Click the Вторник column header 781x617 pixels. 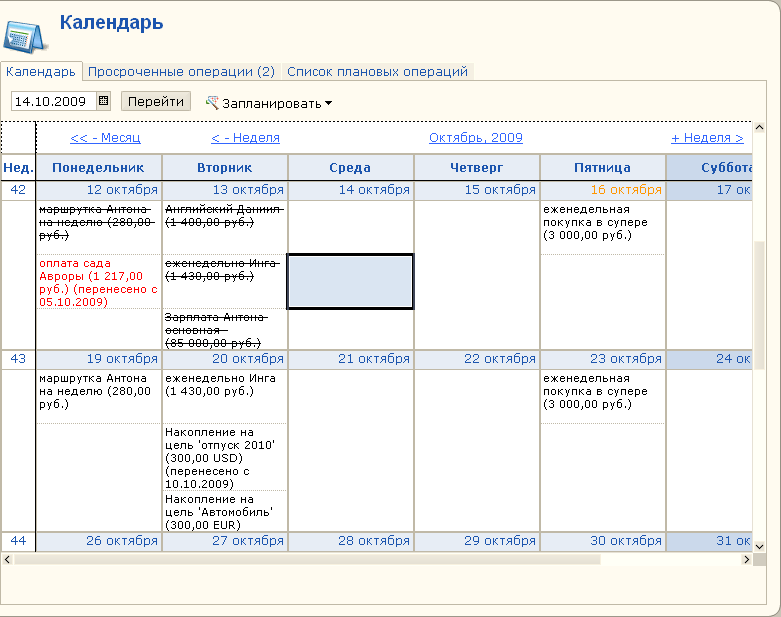[225, 168]
